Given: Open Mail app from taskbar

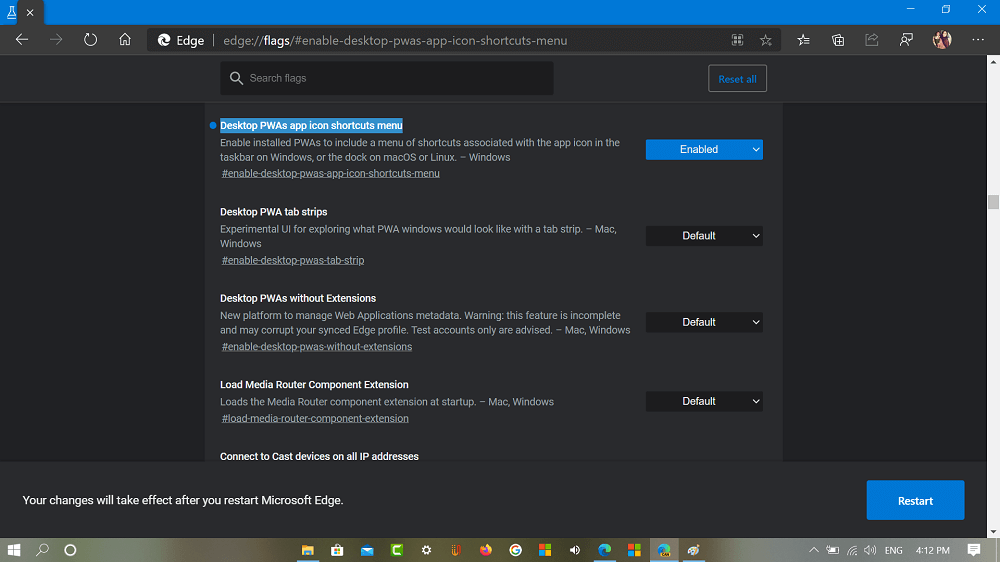Looking at the screenshot, I should (367, 550).
